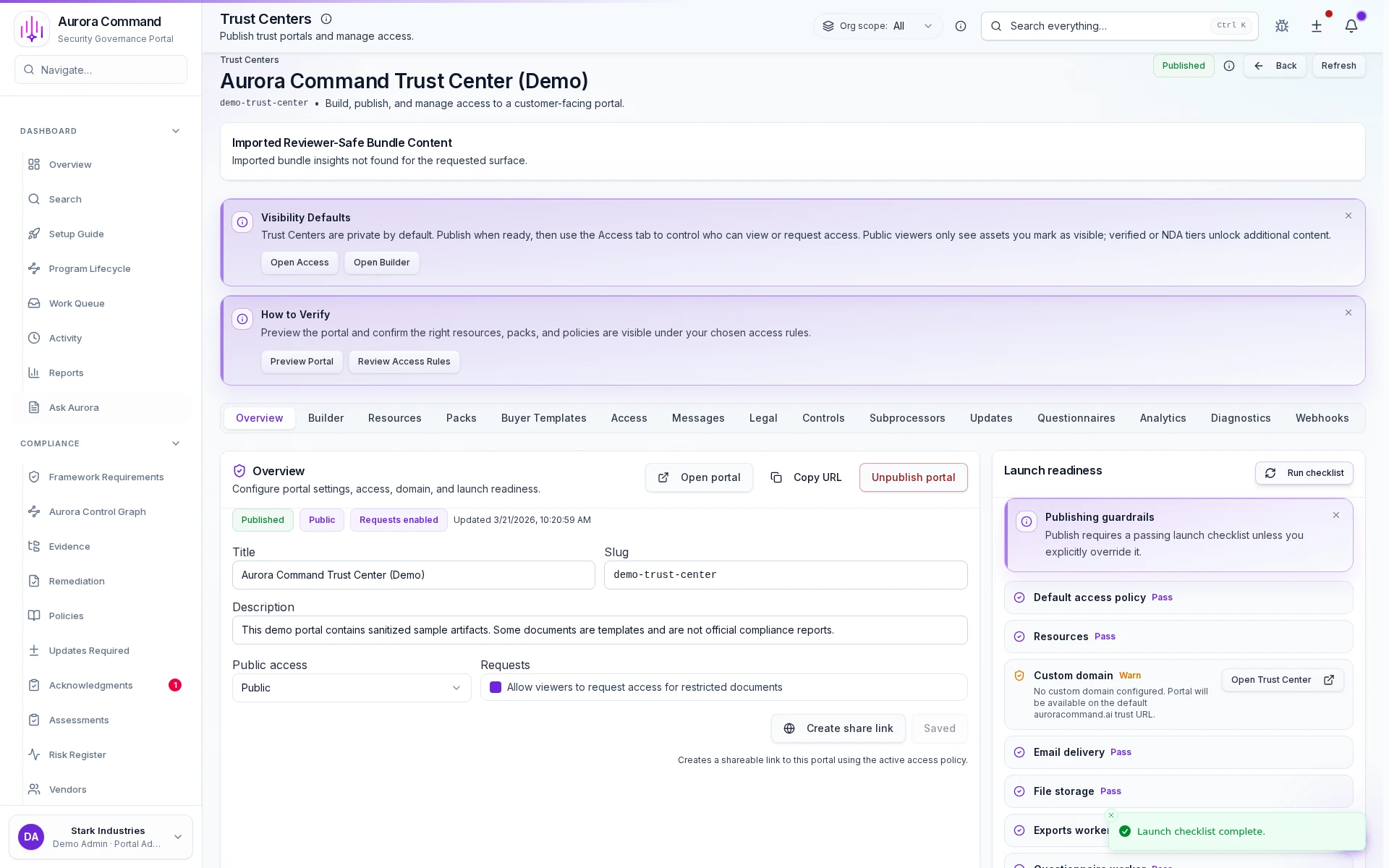Open the notifications bell

pos(1352,26)
